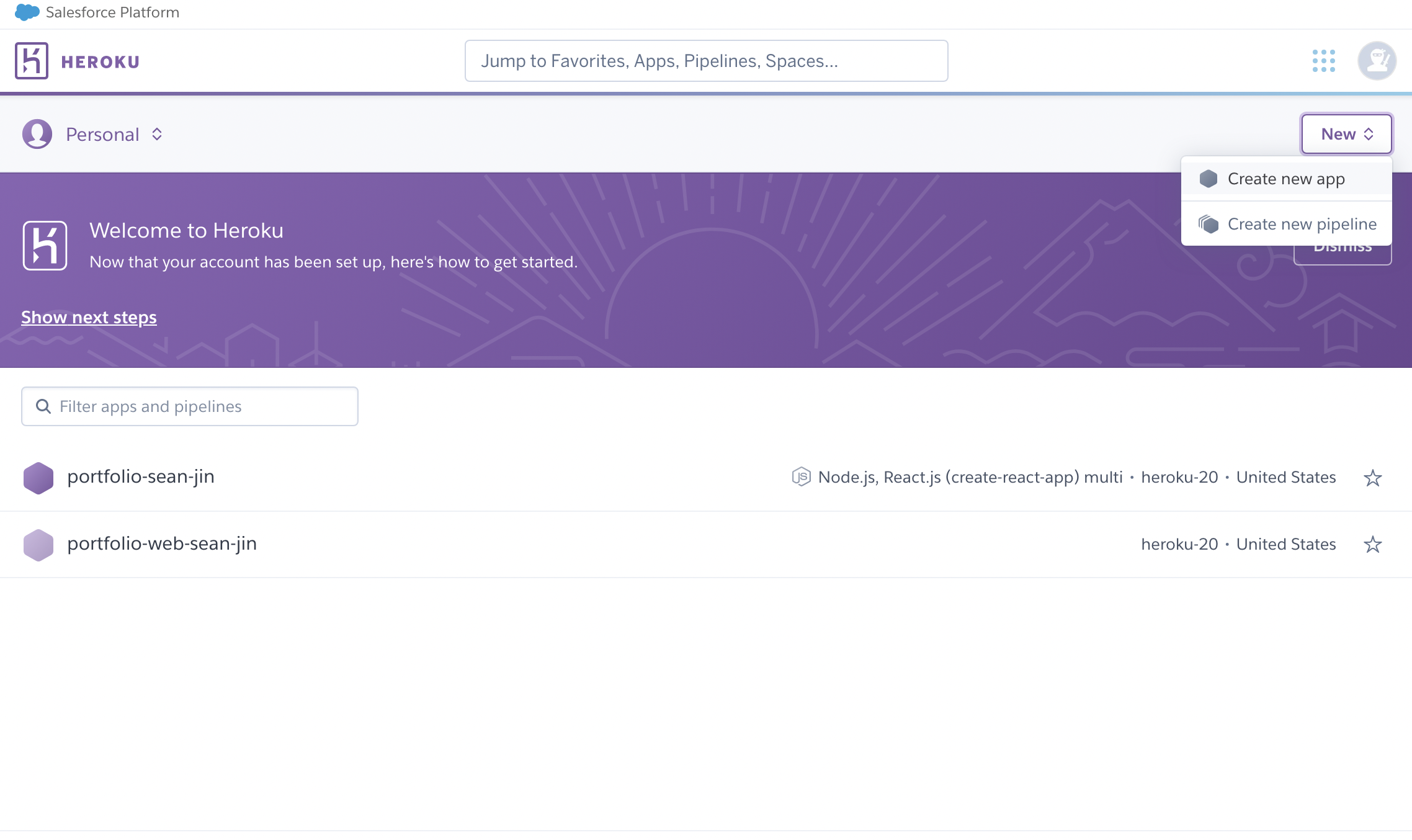This screenshot has width=1412, height=840.
Task: Open the portfolio-sean-jin app
Action: [x=141, y=476]
